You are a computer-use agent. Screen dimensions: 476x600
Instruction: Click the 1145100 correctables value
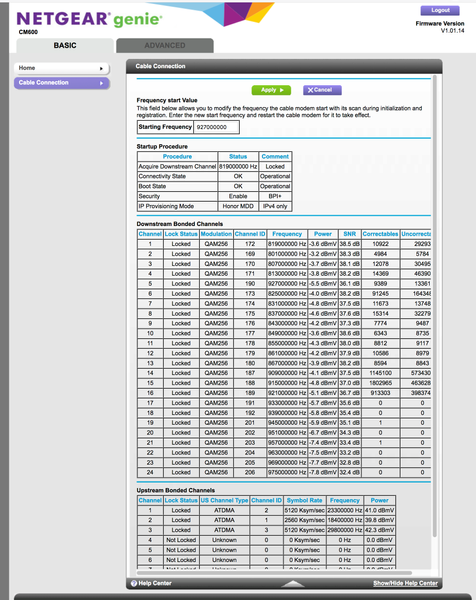(x=380, y=373)
